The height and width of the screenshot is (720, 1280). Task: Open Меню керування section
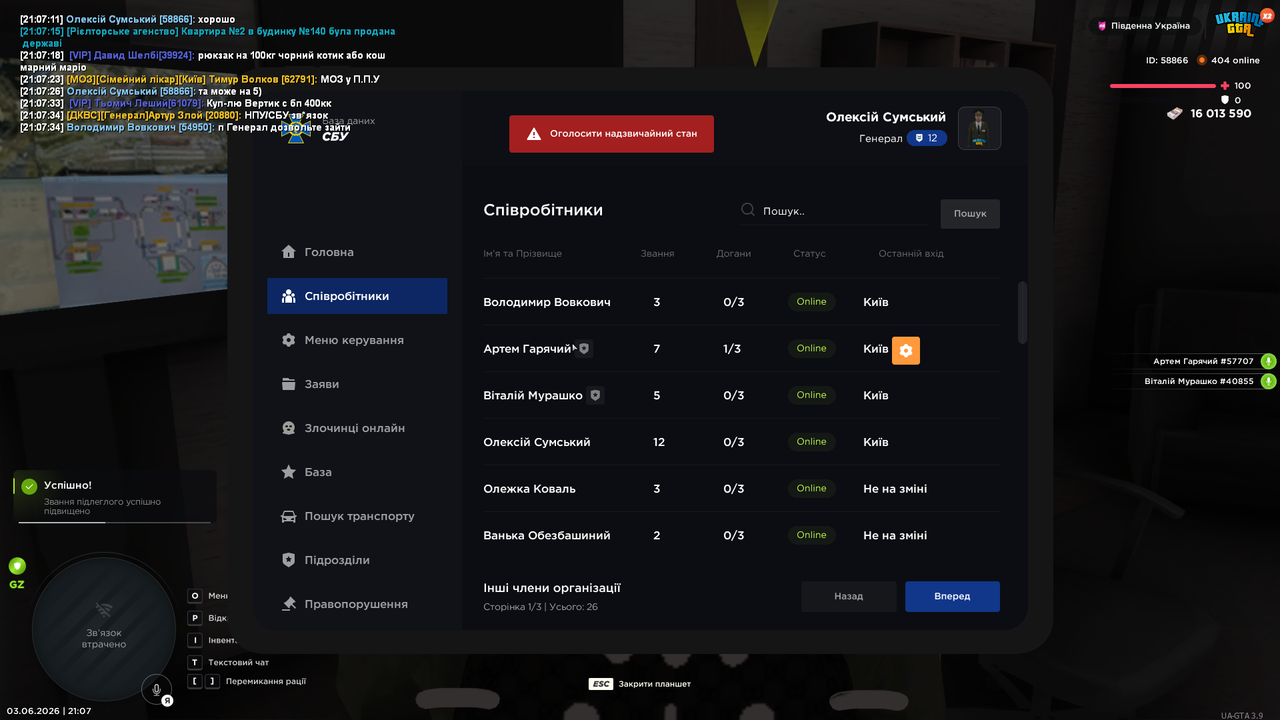click(x=357, y=340)
